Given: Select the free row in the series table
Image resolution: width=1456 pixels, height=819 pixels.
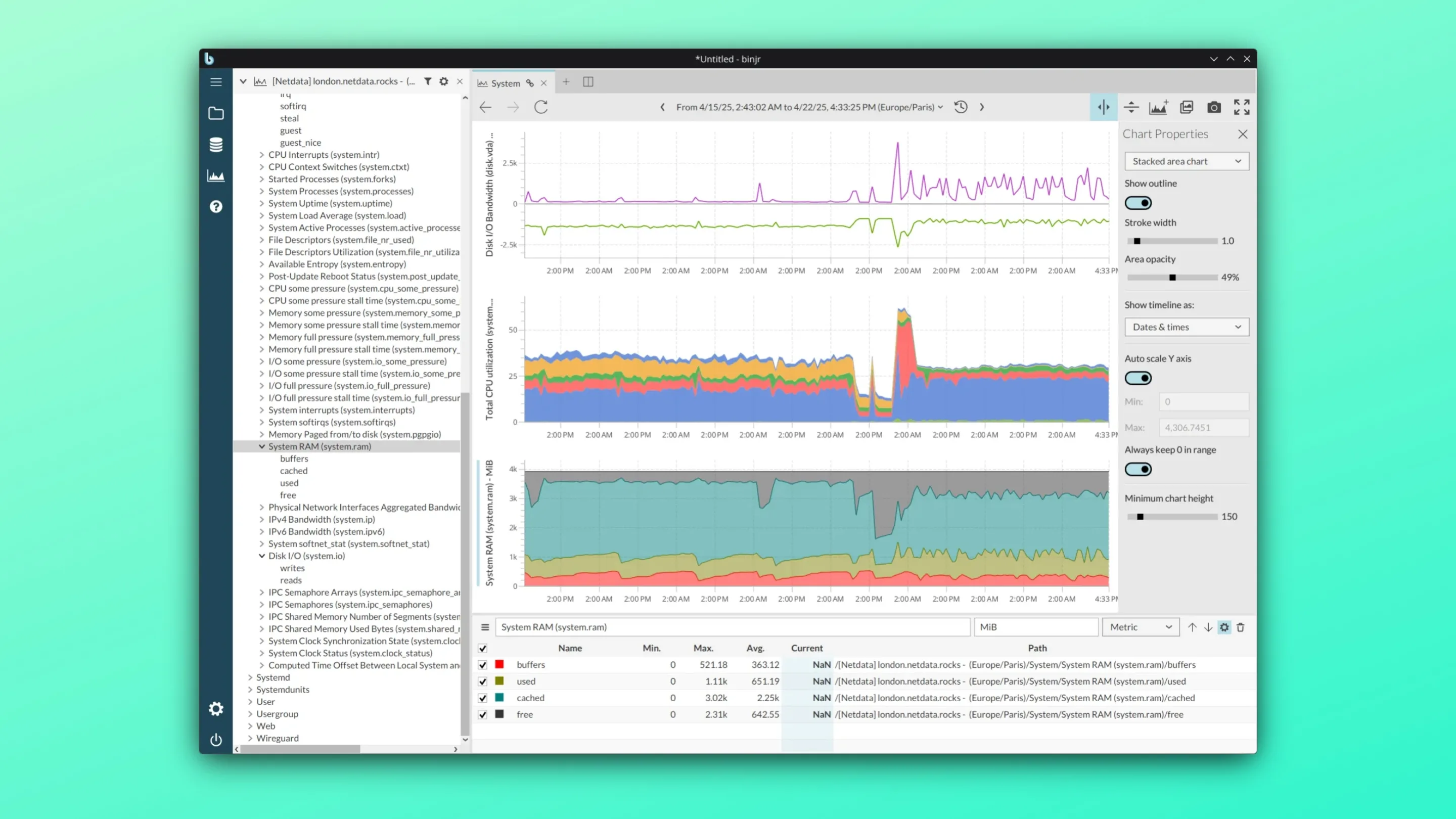Looking at the screenshot, I should coord(565,714).
